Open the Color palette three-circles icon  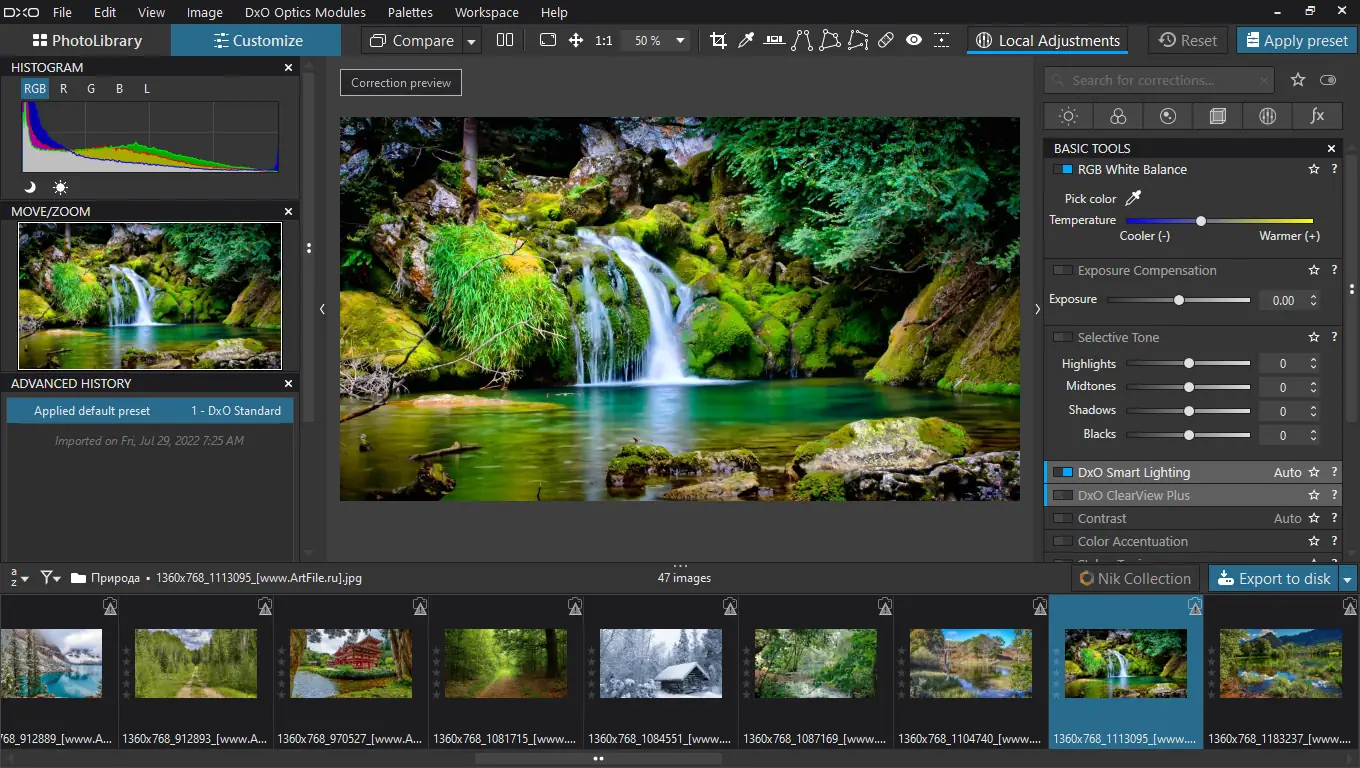point(1118,116)
